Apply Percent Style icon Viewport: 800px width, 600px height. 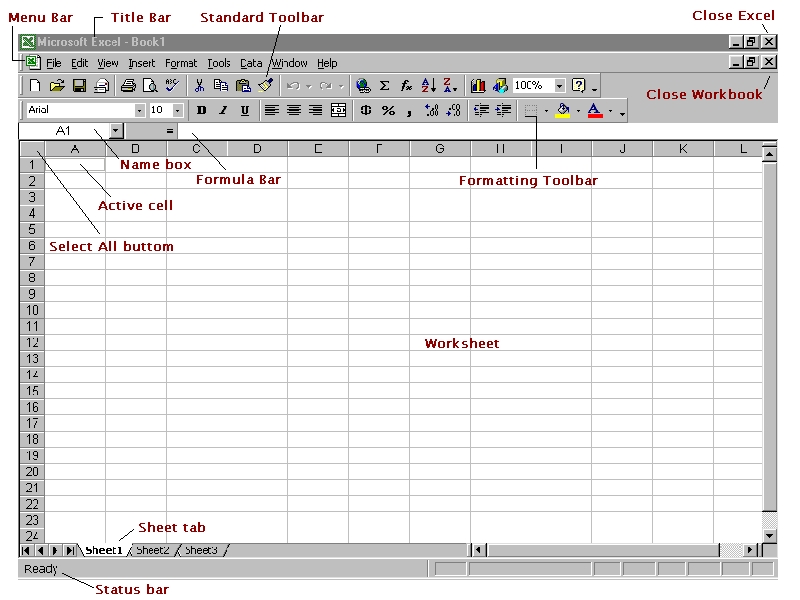tap(388, 110)
